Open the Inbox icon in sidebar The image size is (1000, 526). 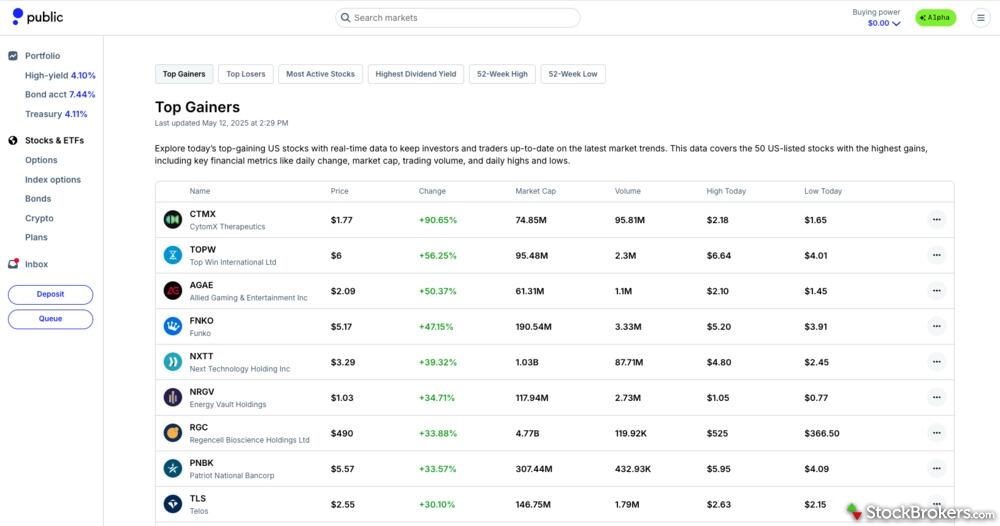[x=14, y=264]
